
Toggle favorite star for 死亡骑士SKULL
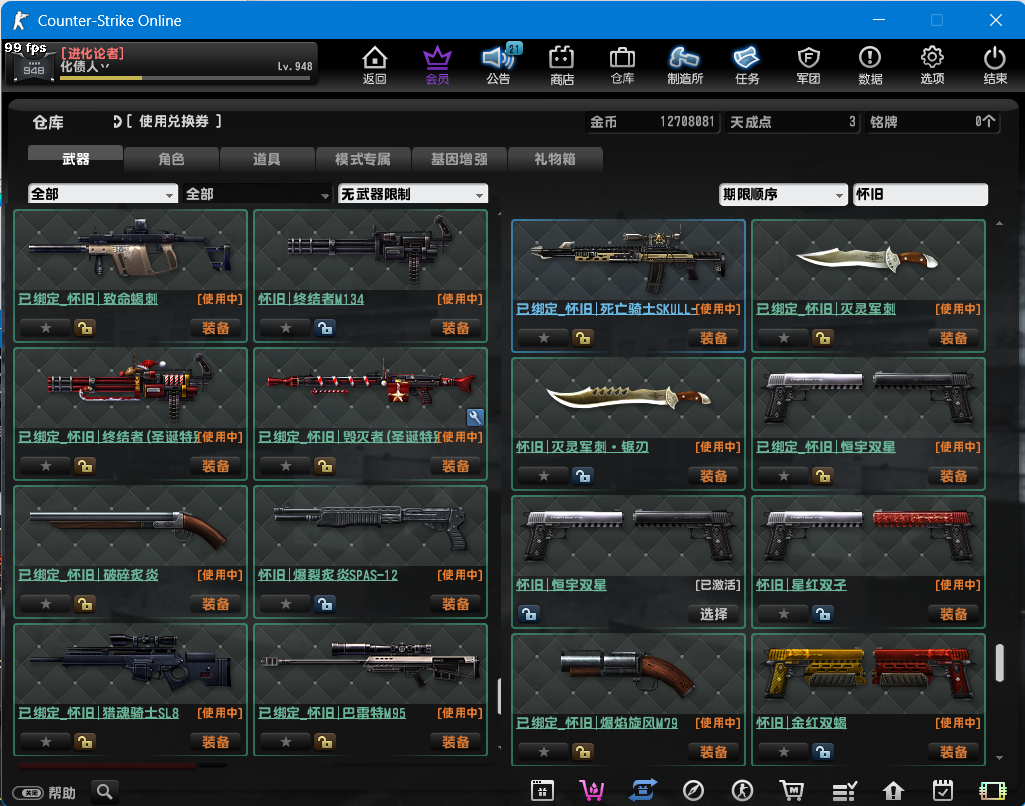(544, 338)
